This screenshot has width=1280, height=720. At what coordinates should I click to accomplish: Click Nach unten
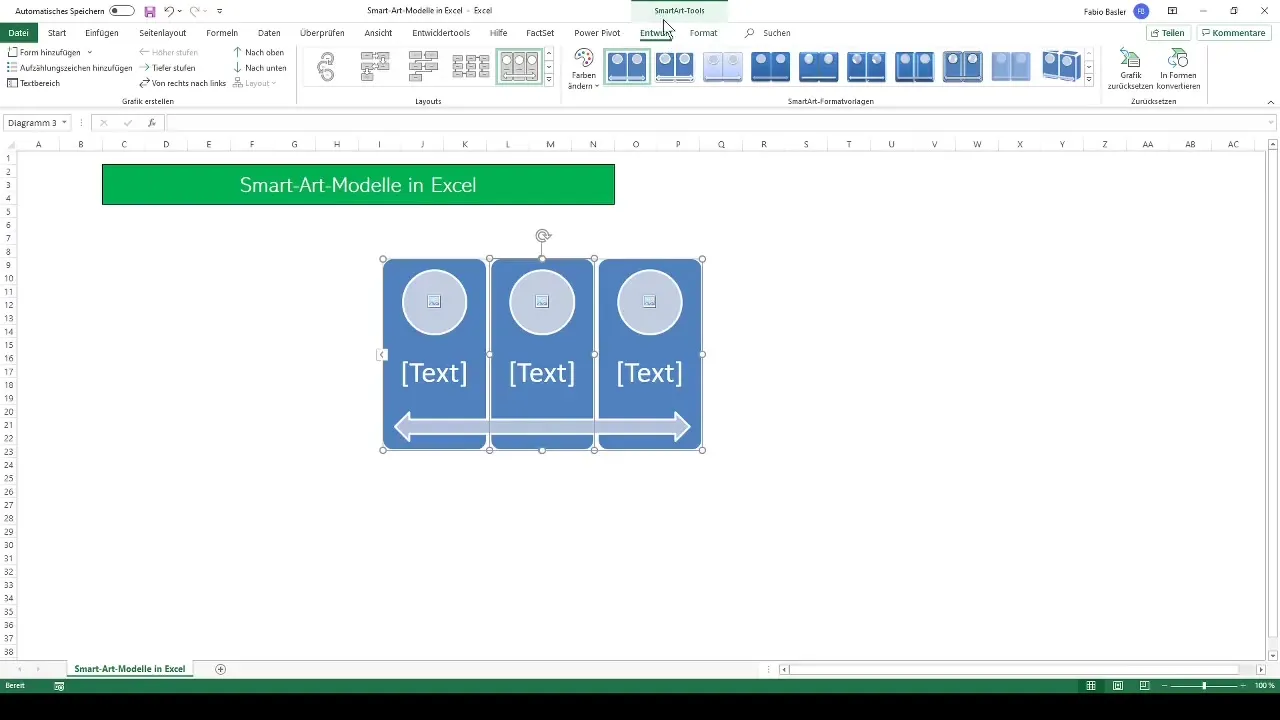[259, 67]
